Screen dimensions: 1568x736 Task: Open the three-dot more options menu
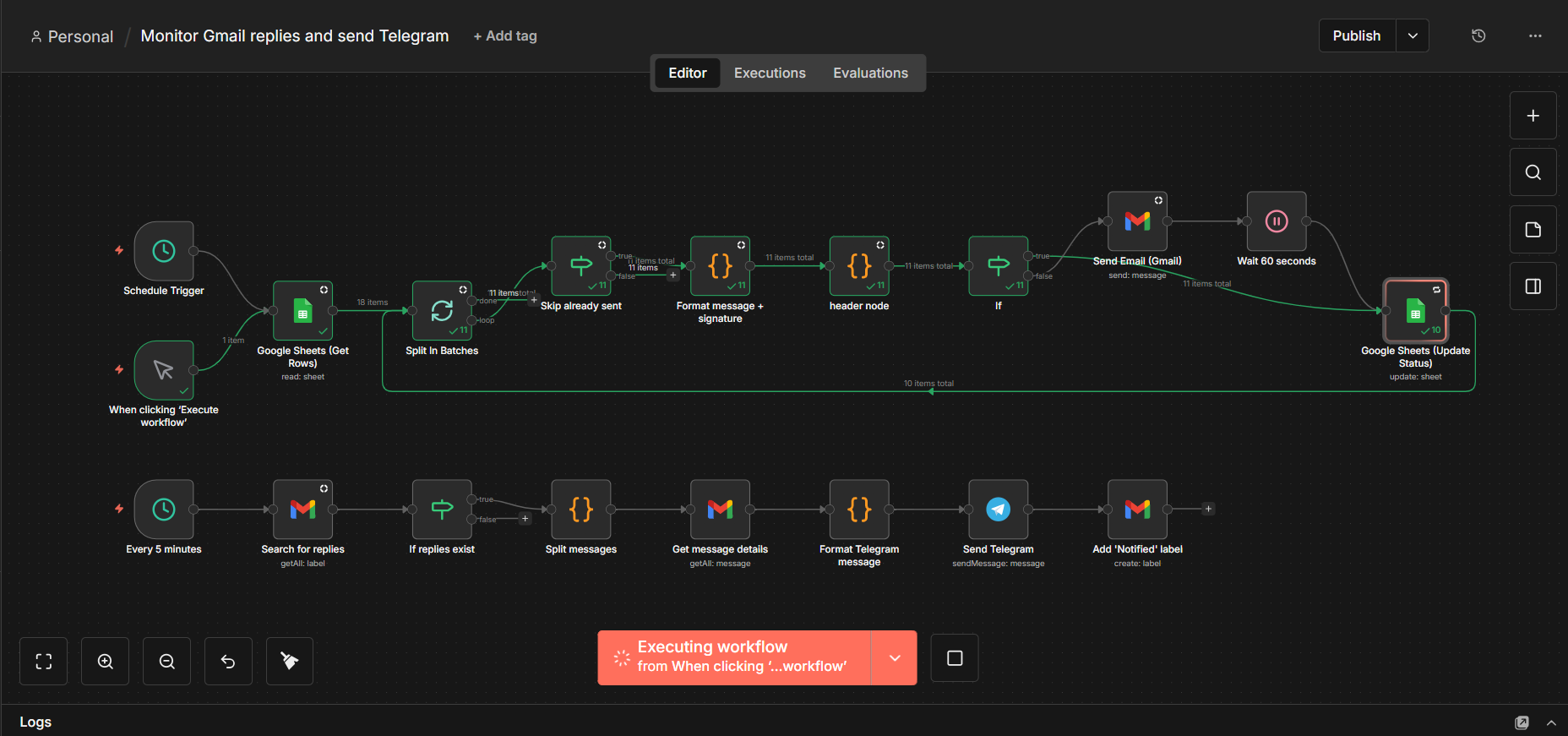point(1535,35)
